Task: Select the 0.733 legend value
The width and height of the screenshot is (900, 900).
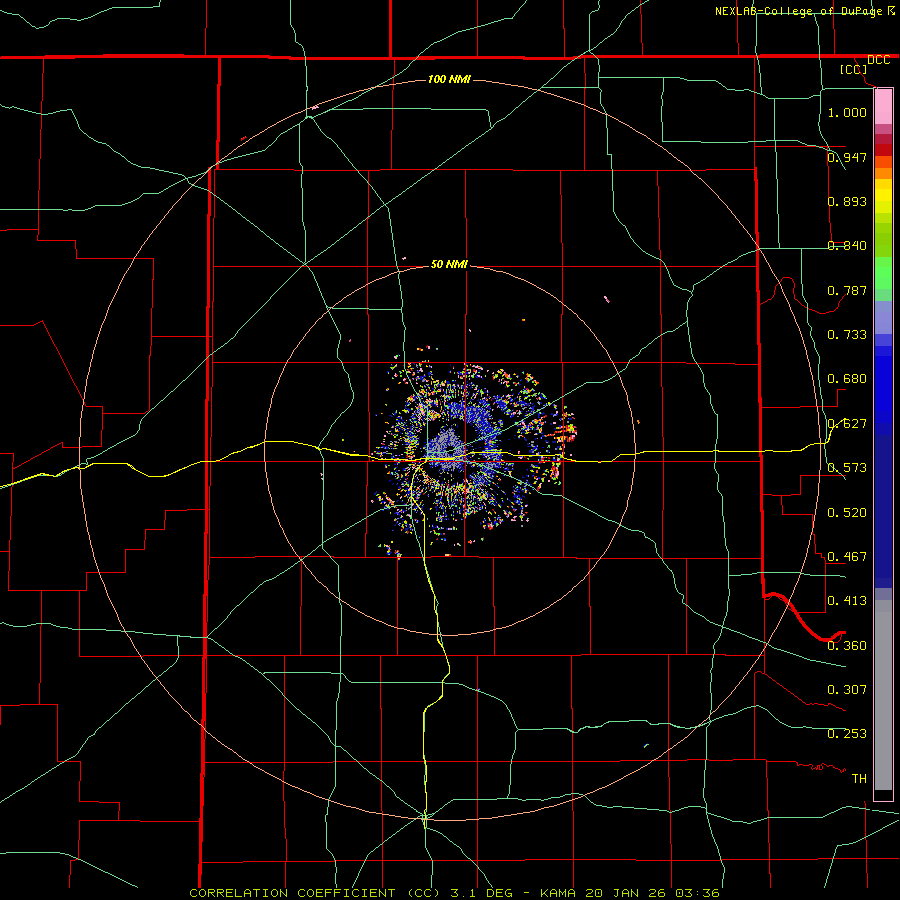Action: pos(847,335)
